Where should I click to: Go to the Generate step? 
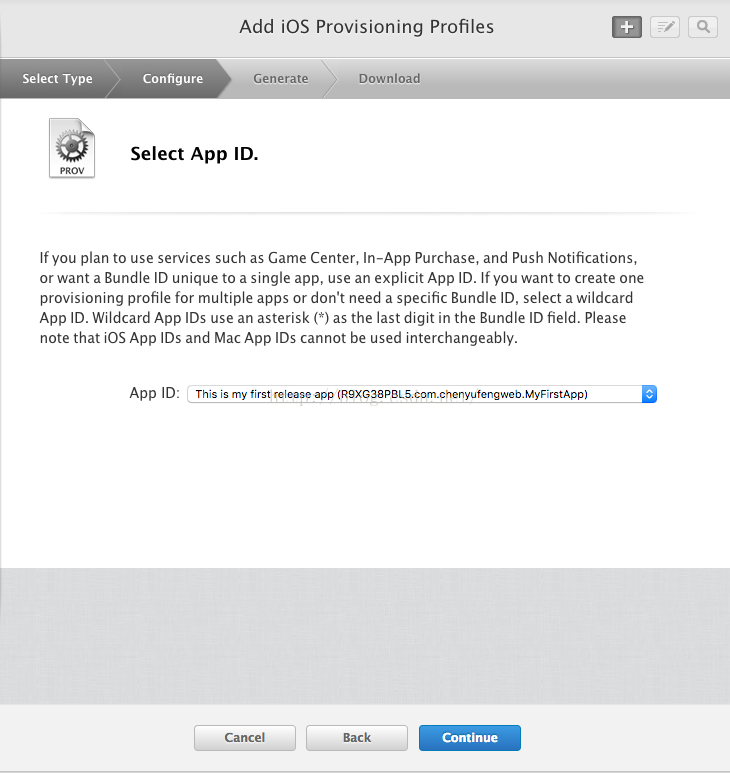pyautogui.click(x=280, y=78)
